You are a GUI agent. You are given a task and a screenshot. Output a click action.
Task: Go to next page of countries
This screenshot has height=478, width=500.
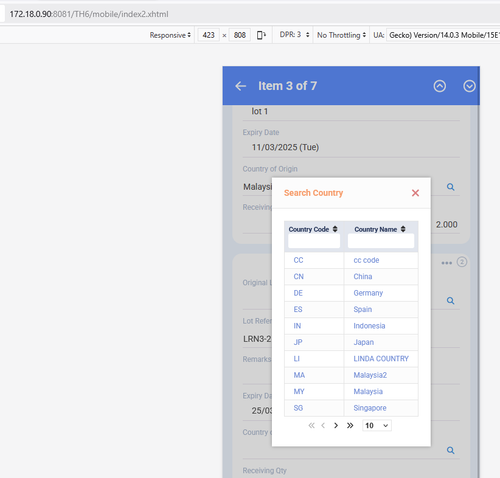(x=336, y=425)
